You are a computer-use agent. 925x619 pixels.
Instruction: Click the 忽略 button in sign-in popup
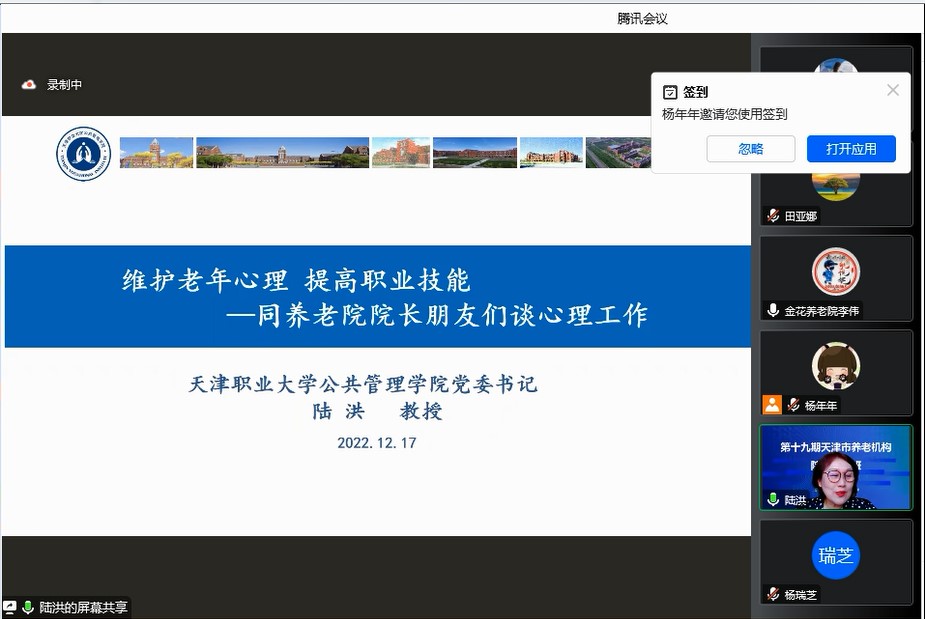750,149
